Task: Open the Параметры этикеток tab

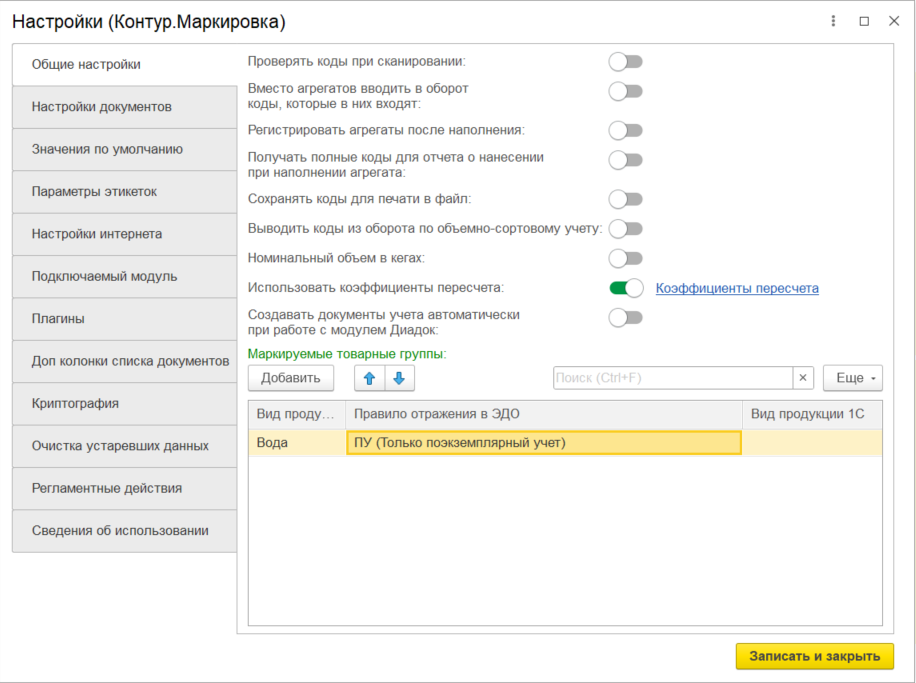Action: tap(124, 191)
